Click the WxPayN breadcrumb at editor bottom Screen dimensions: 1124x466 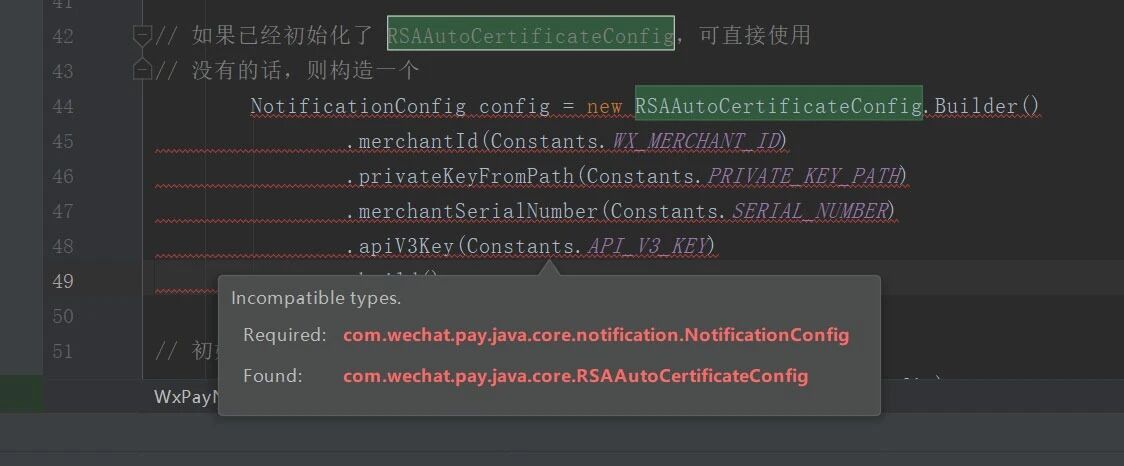coord(186,397)
